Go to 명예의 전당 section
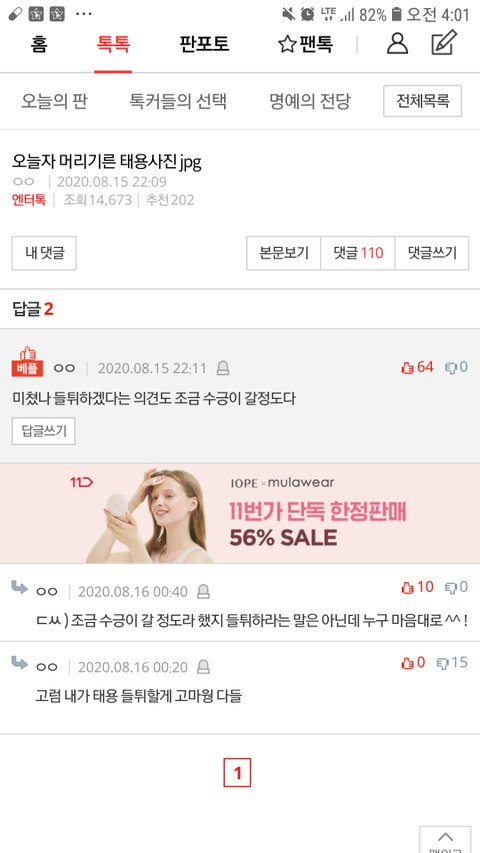The image size is (480, 853). pyautogui.click(x=310, y=101)
